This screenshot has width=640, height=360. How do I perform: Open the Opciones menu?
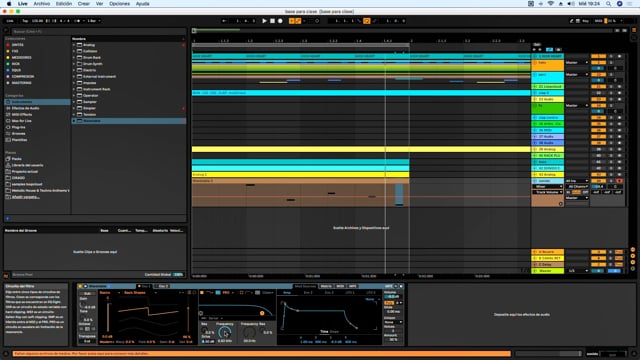[119, 4]
